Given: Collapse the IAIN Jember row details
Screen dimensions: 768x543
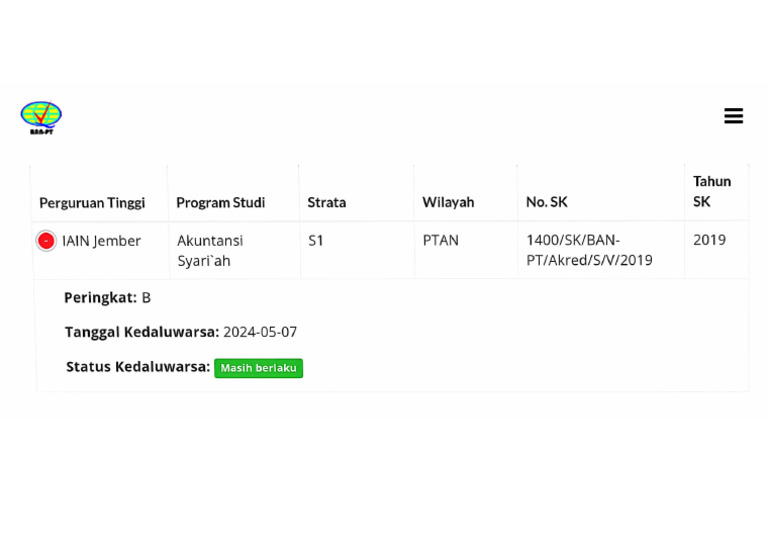Looking at the screenshot, I should [46, 241].
